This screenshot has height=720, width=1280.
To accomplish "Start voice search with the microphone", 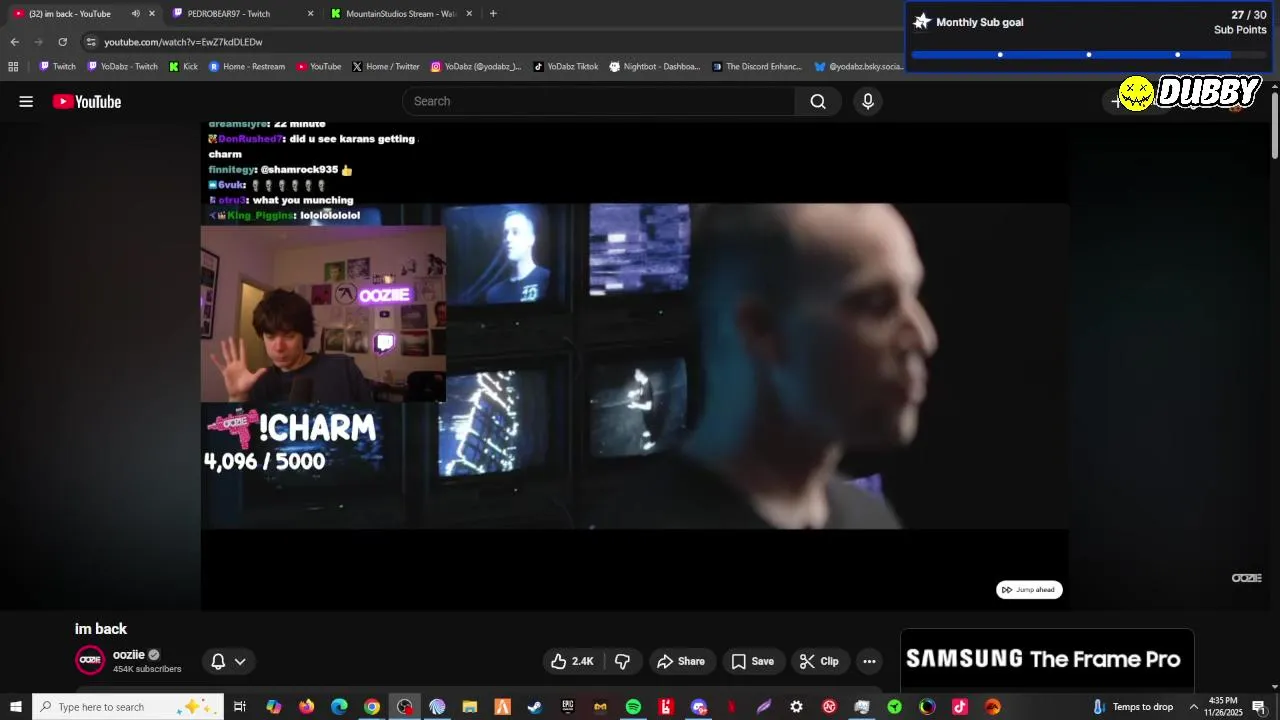I will click(868, 101).
